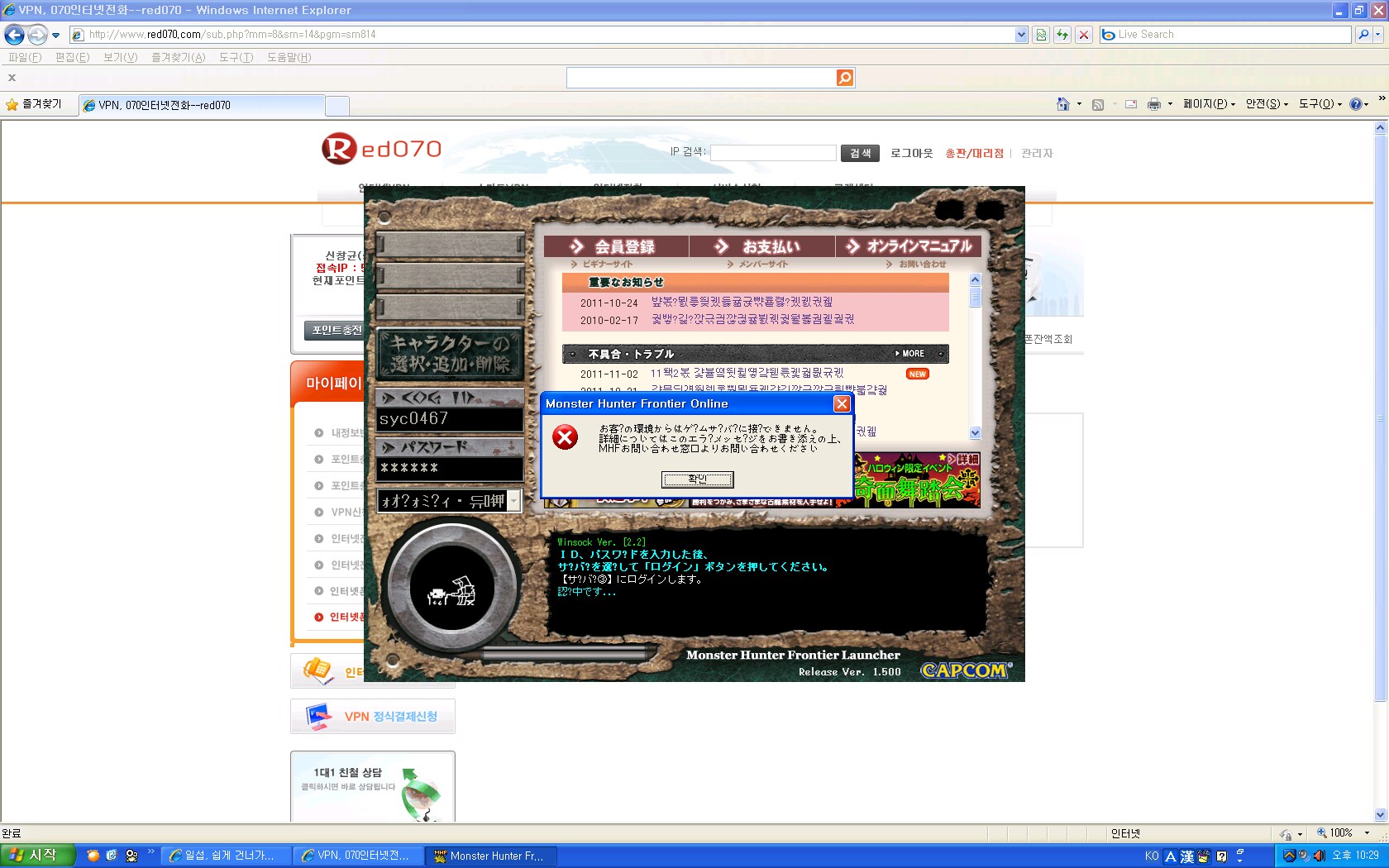
Task: Click the Red070 logo
Action: pos(382,149)
